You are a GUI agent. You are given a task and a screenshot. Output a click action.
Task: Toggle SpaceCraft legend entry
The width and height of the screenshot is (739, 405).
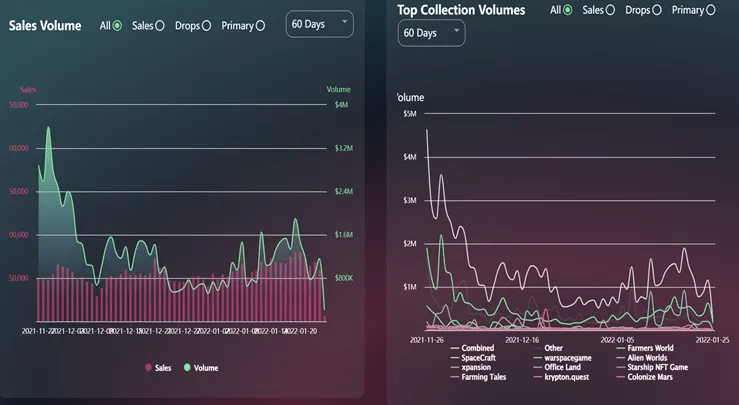point(479,357)
